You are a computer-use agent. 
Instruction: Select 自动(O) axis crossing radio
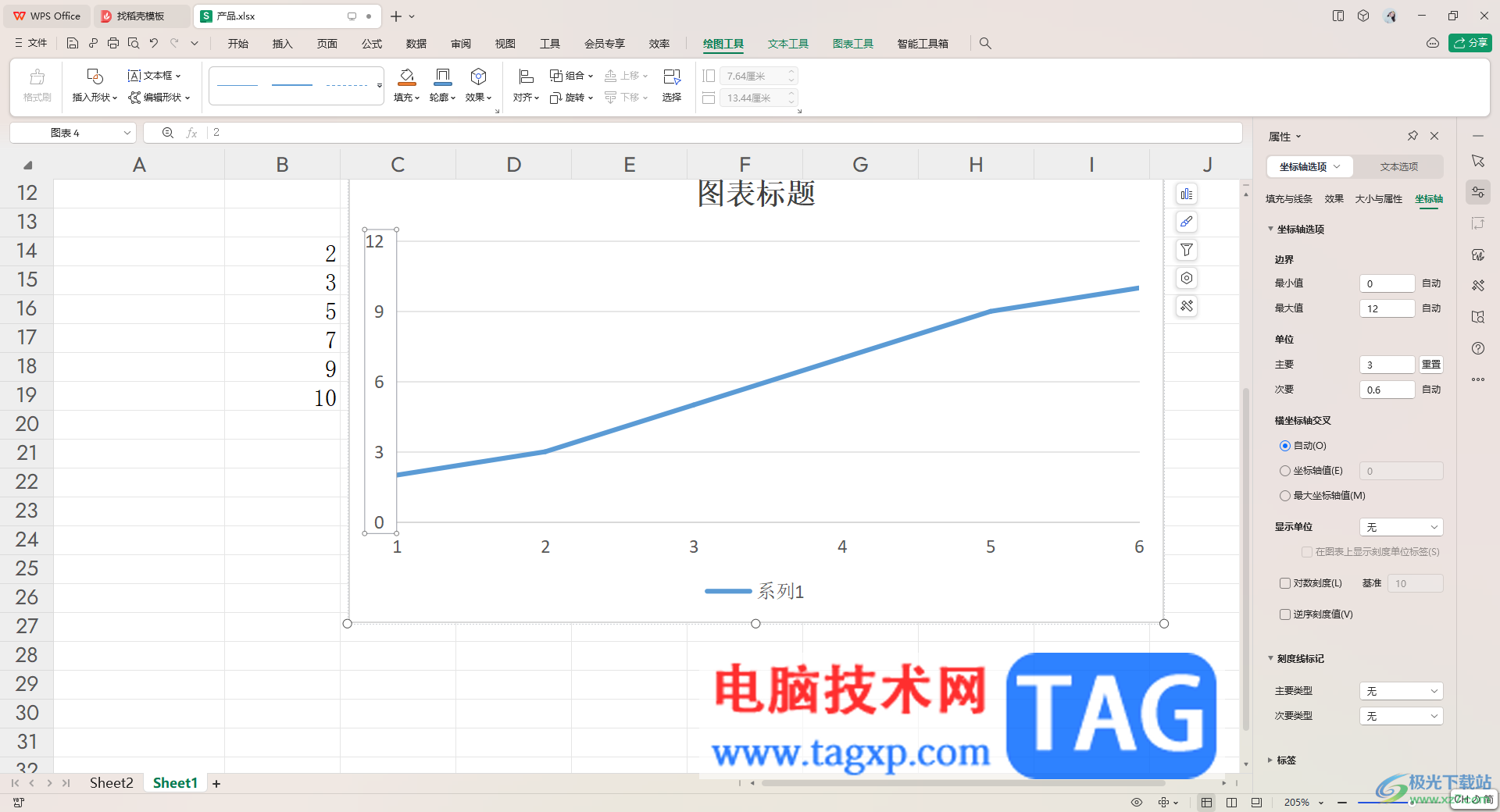pyautogui.click(x=1285, y=446)
